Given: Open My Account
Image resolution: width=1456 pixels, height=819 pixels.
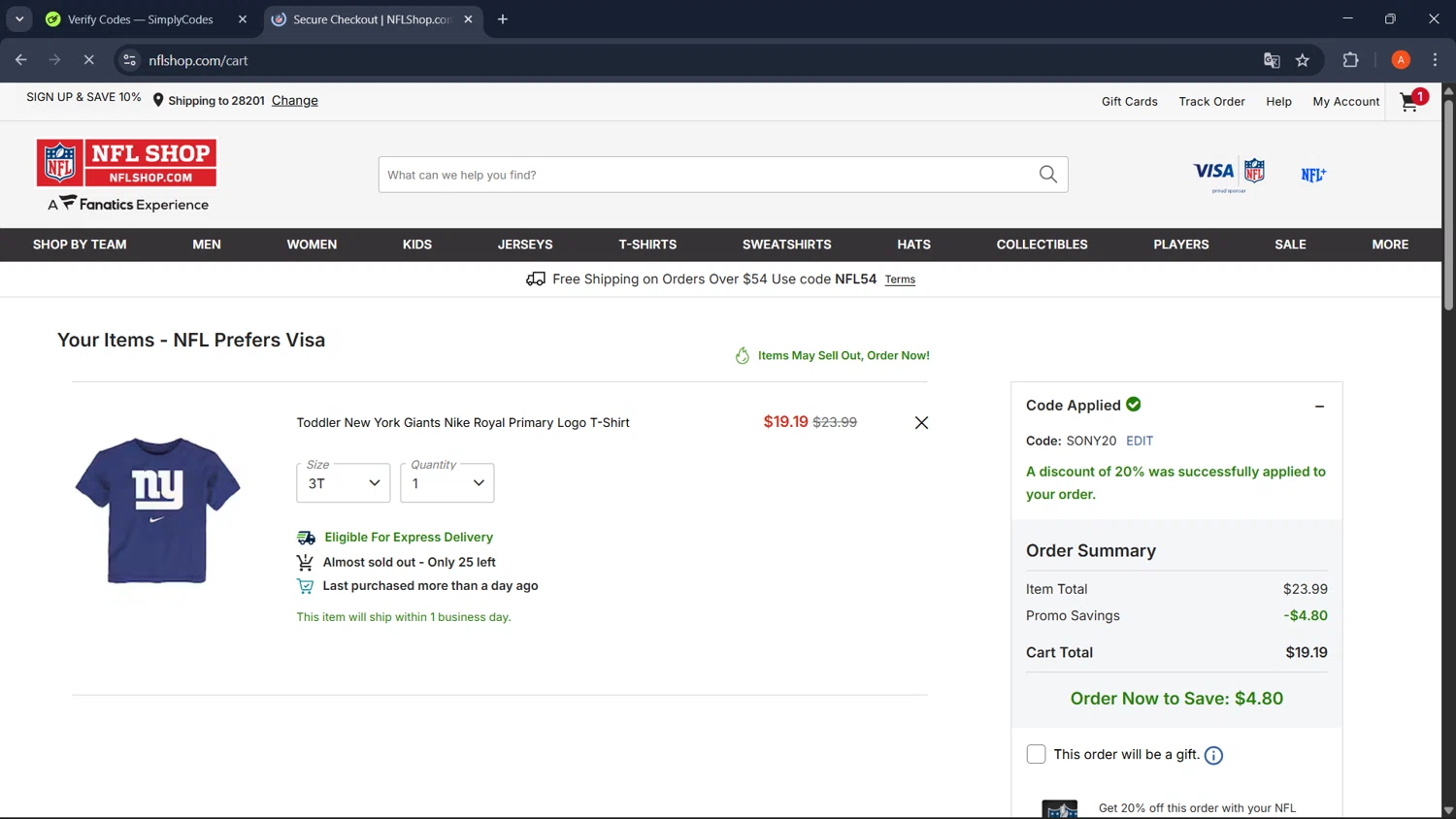Looking at the screenshot, I should pos(1346,101).
